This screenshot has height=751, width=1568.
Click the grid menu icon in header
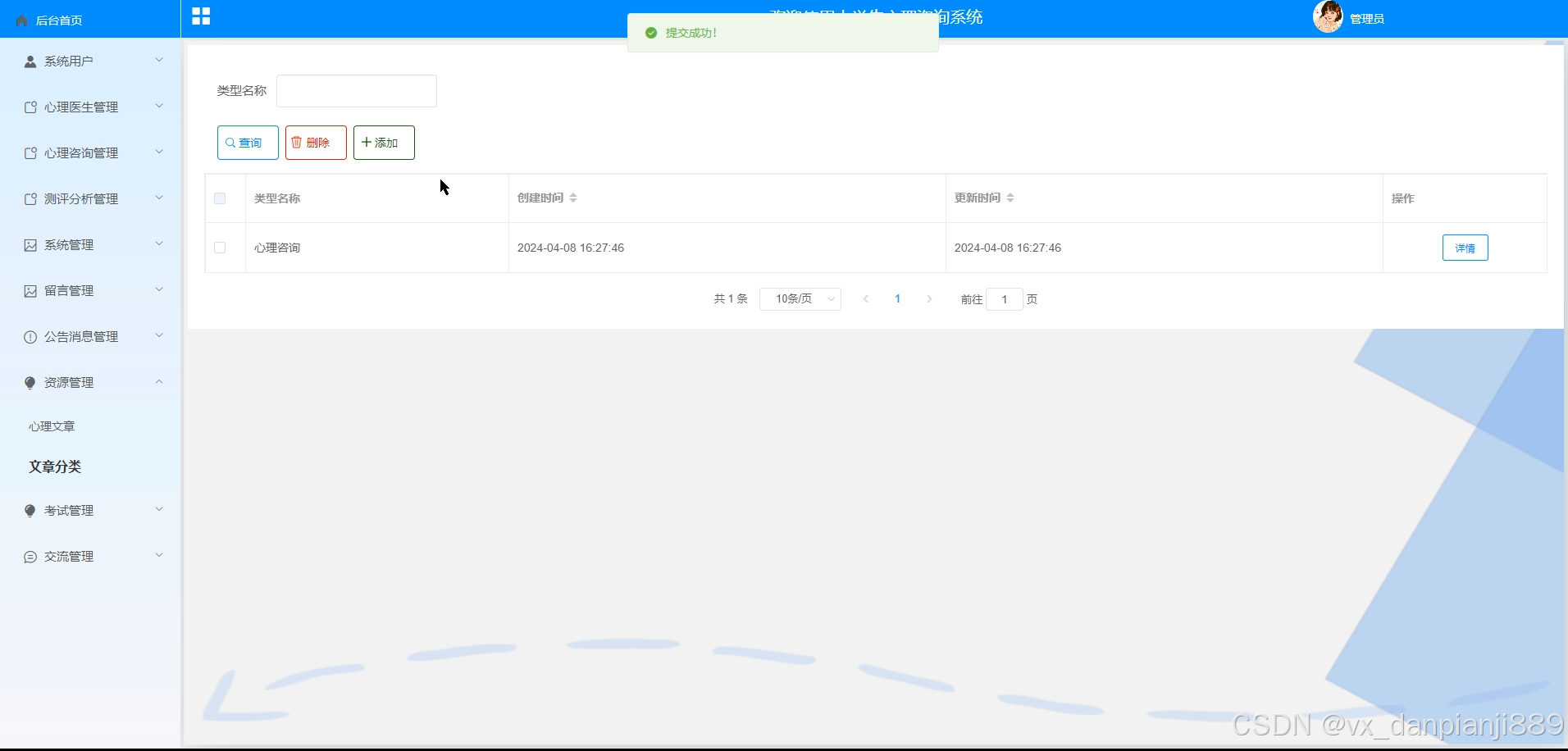(201, 16)
